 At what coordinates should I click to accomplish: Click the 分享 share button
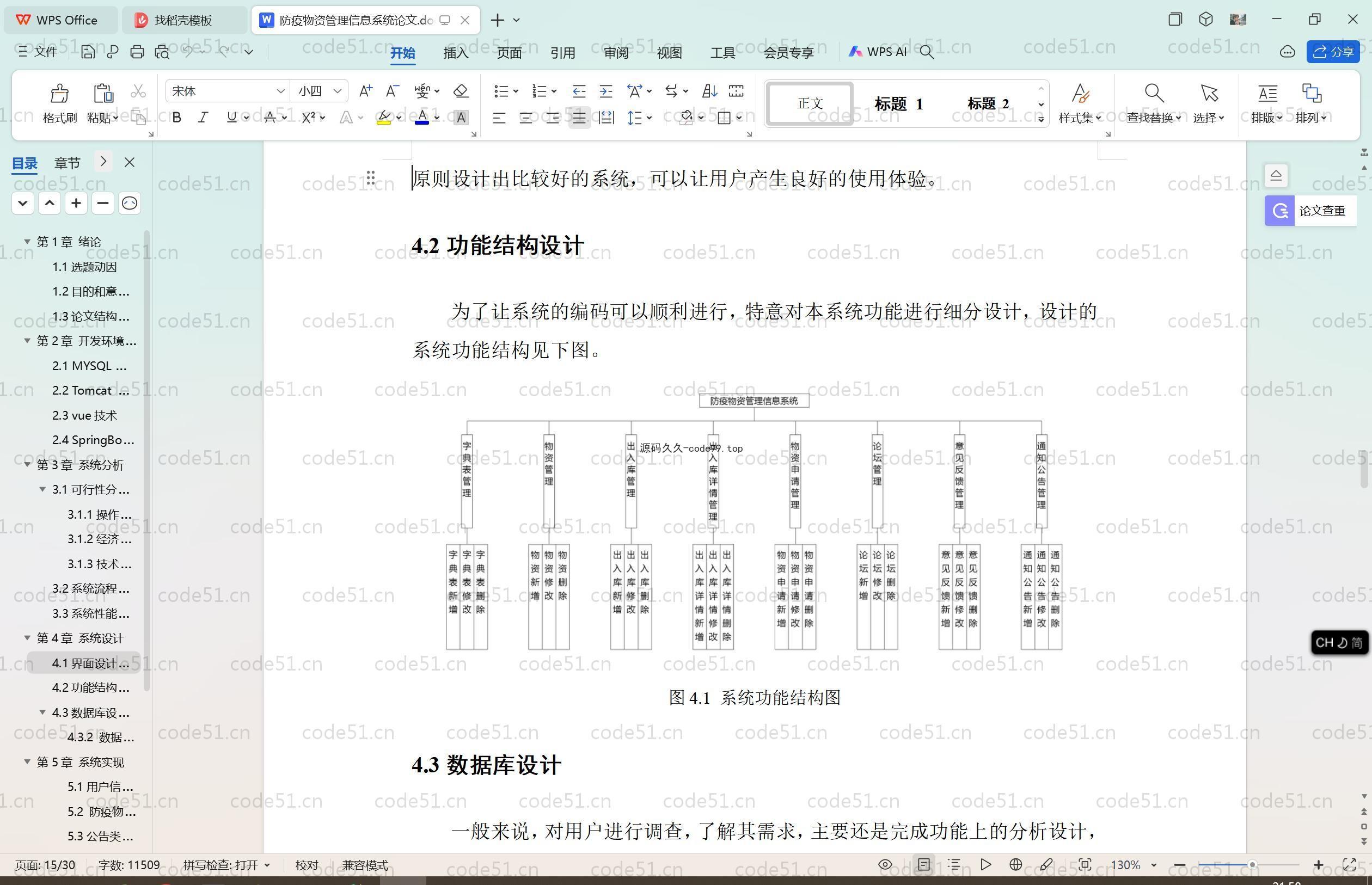click(x=1333, y=52)
